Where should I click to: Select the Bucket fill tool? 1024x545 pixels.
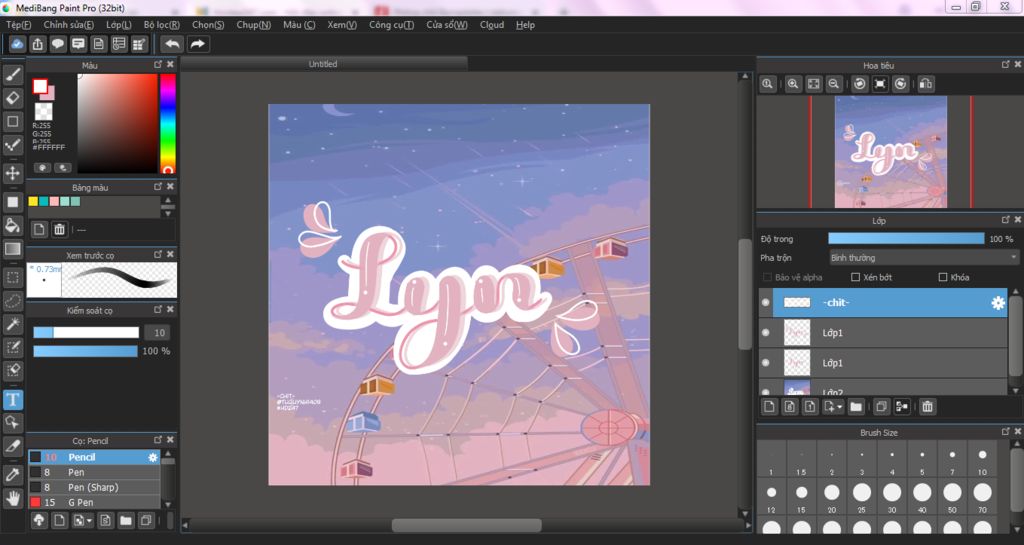click(12, 225)
